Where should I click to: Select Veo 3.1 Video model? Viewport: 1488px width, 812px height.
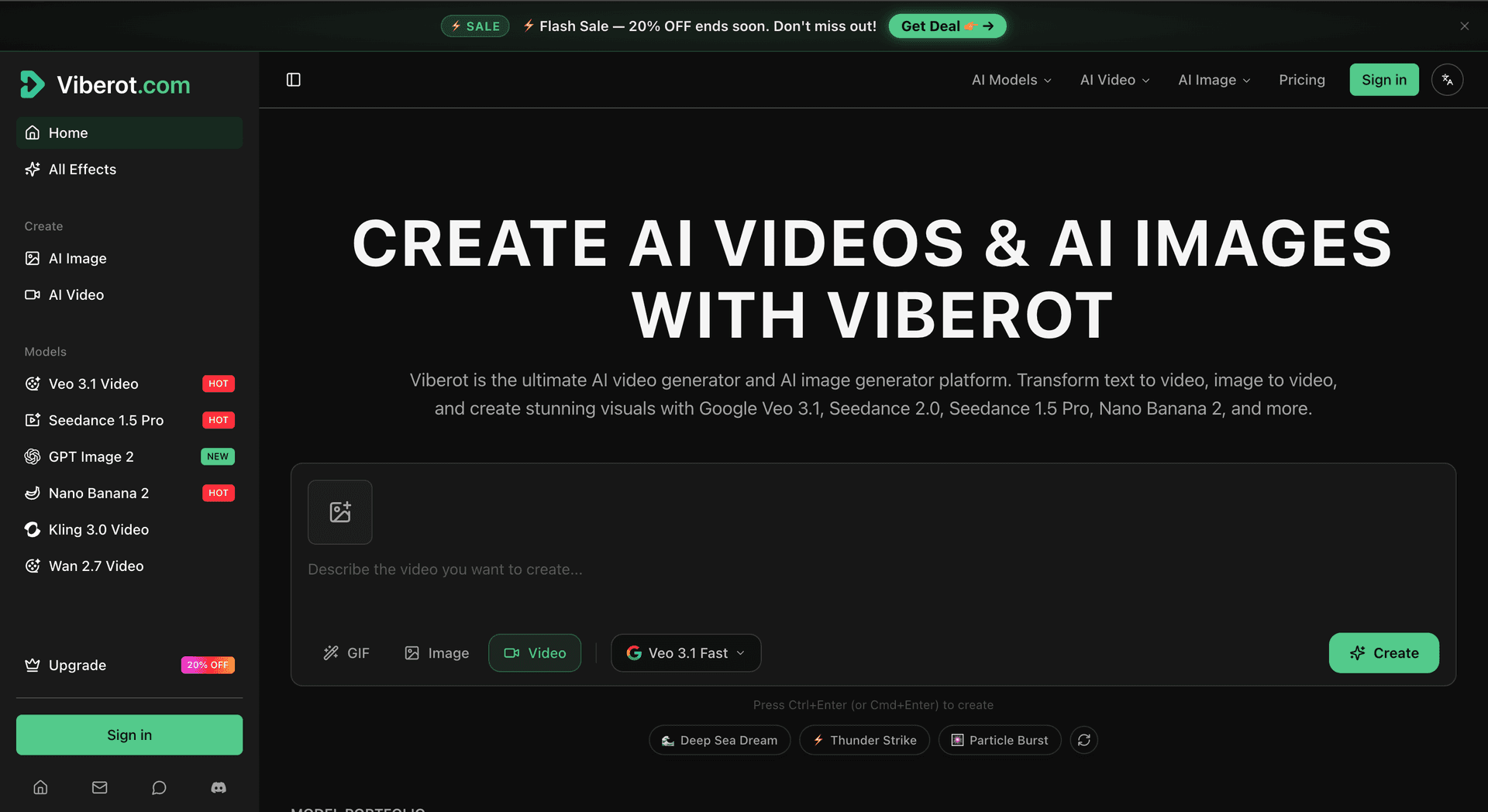pyautogui.click(x=129, y=384)
